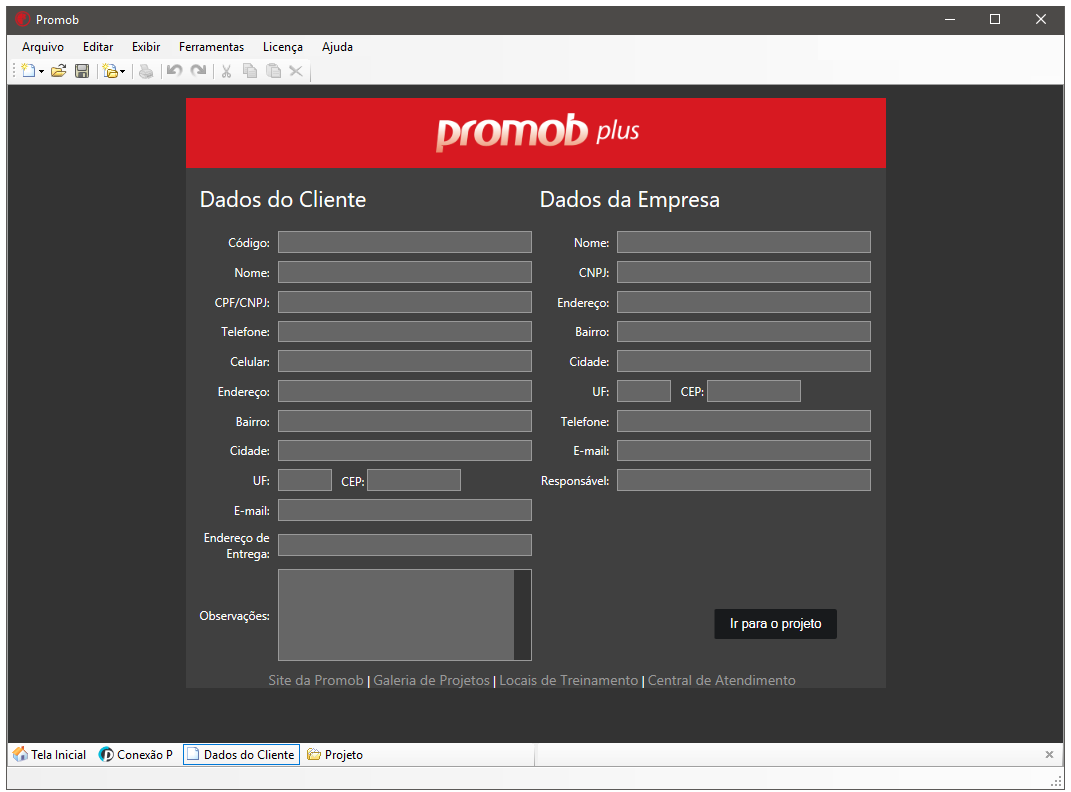Focus the Responsável input field
This screenshot has width=1071, height=792.
pyautogui.click(x=744, y=480)
